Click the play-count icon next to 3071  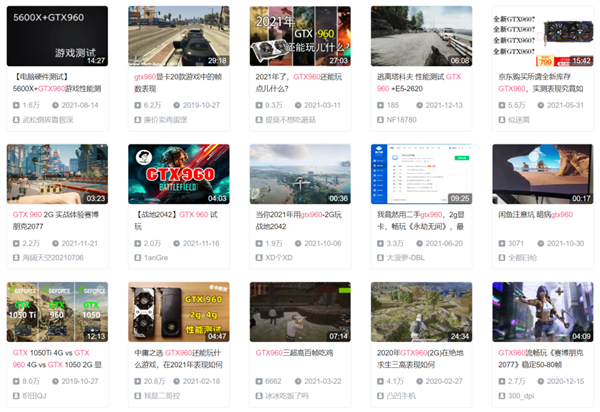click(x=502, y=243)
